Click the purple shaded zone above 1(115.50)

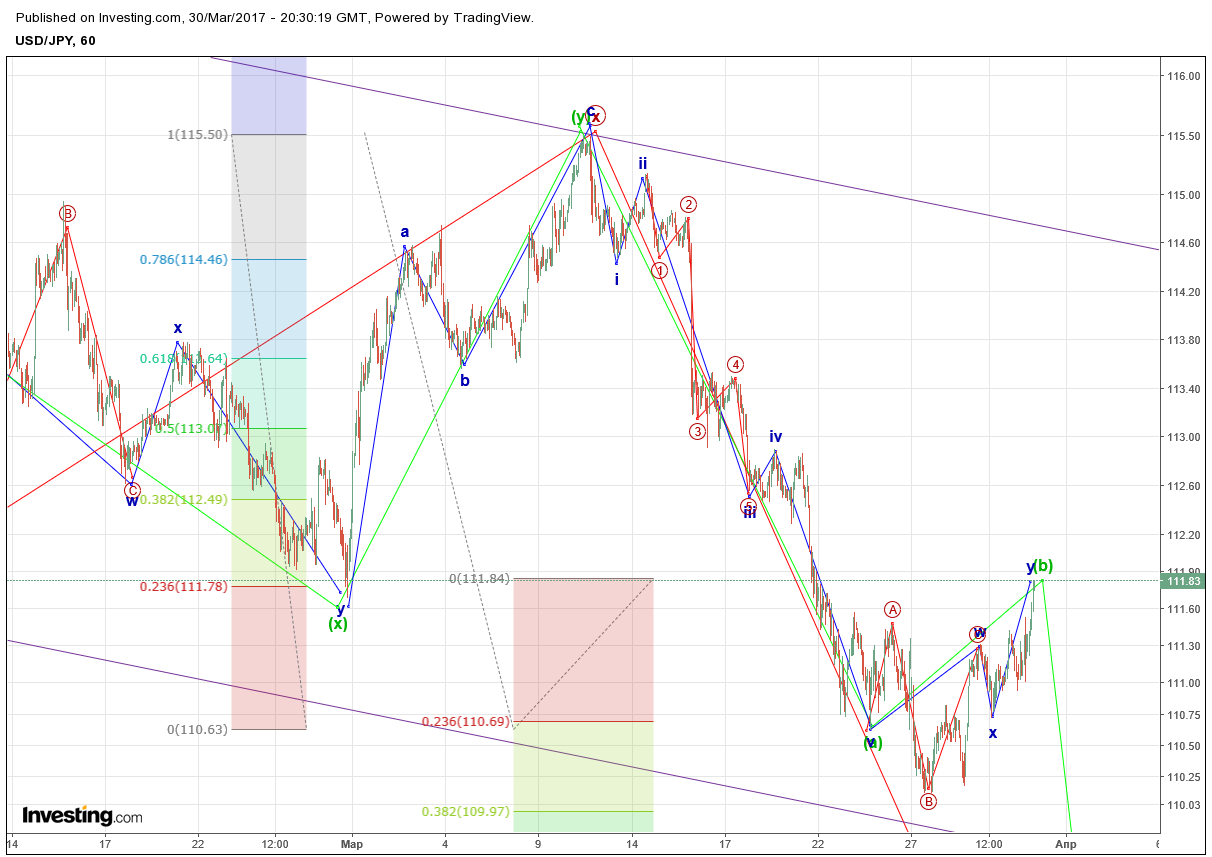268,96
